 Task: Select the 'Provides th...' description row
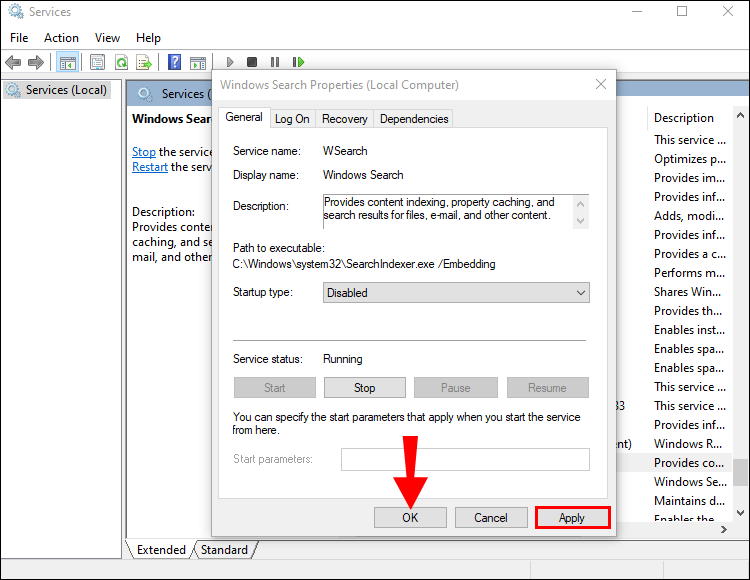click(689, 311)
